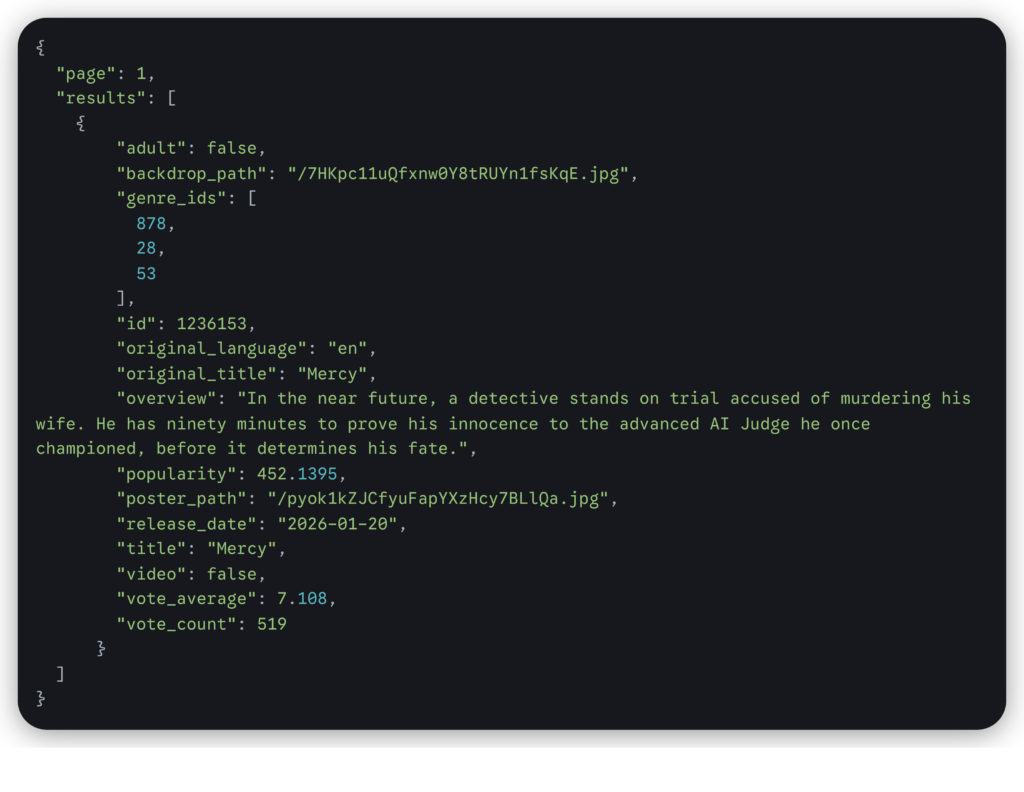Click the id value 1236153
1024x792 pixels.
[x=216, y=323]
